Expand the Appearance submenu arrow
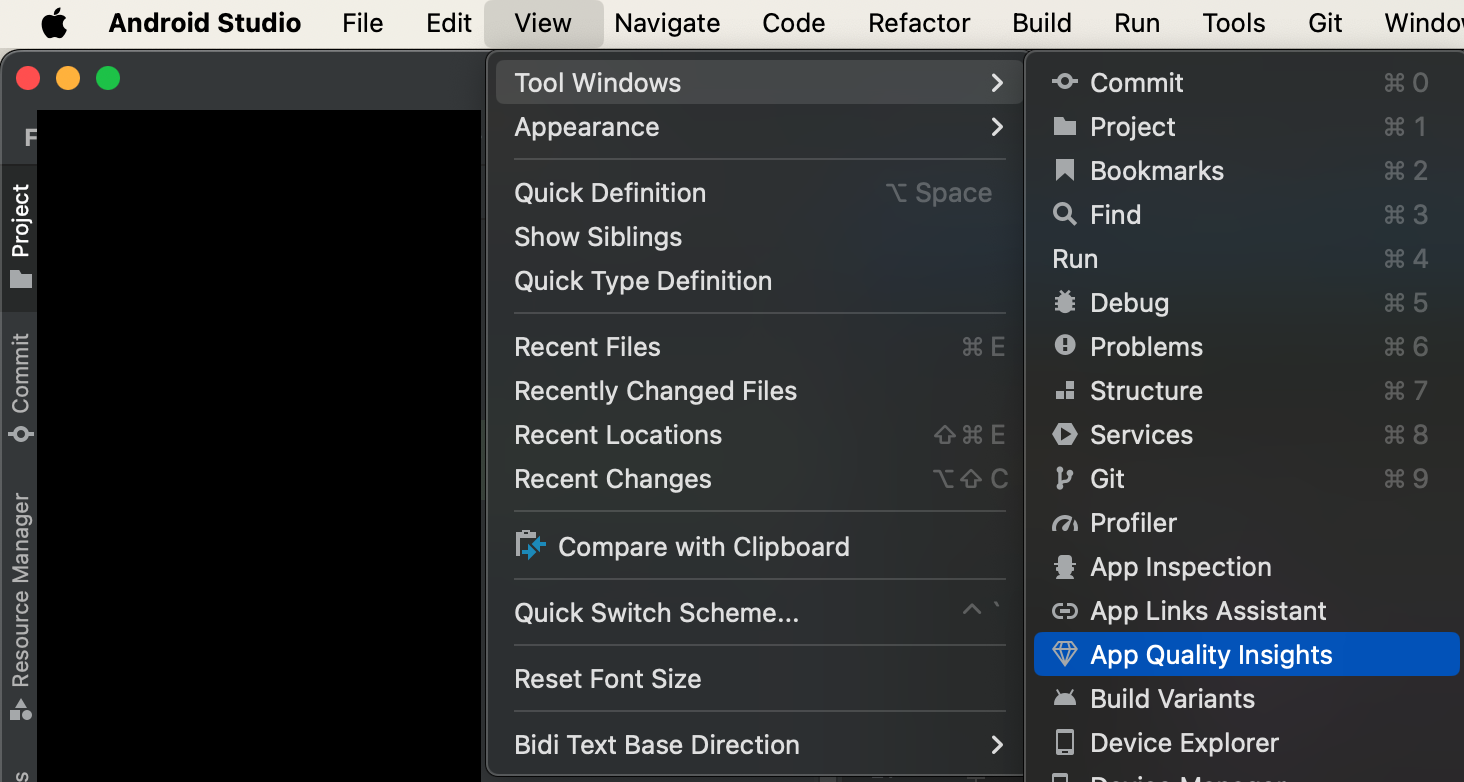The height and width of the screenshot is (782, 1464). point(996,127)
